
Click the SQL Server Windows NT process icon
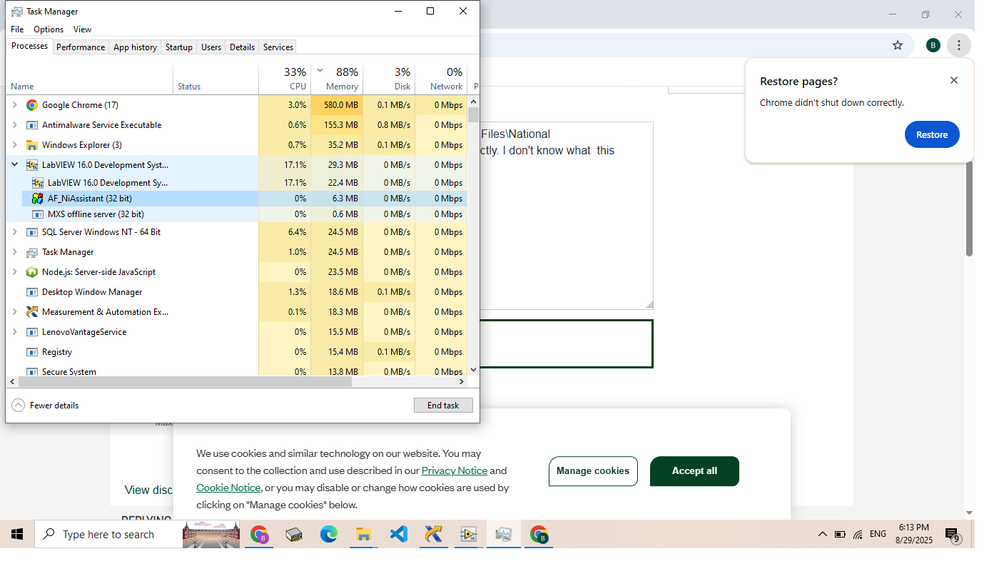click(32, 232)
